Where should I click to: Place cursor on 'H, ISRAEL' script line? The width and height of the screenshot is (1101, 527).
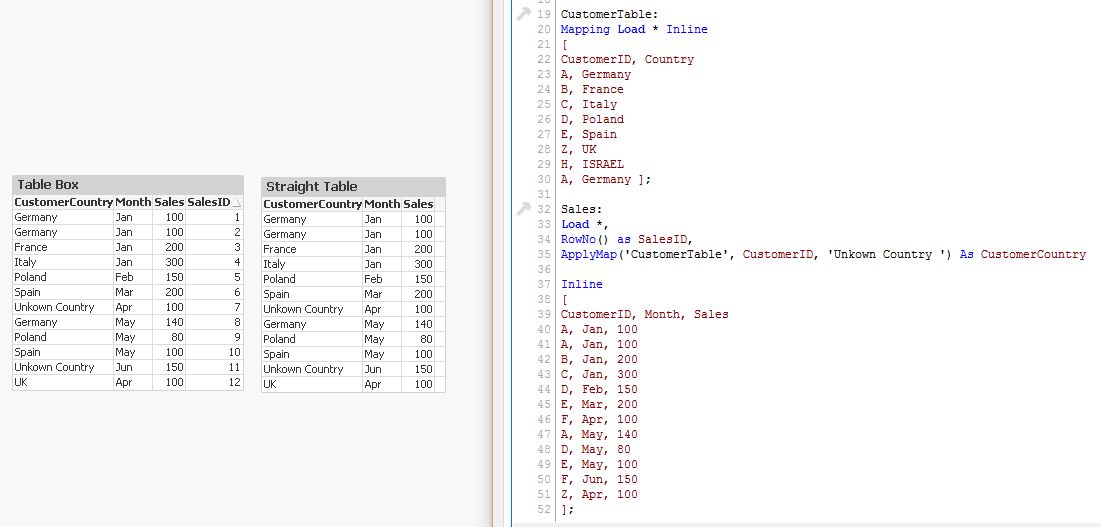coord(592,164)
